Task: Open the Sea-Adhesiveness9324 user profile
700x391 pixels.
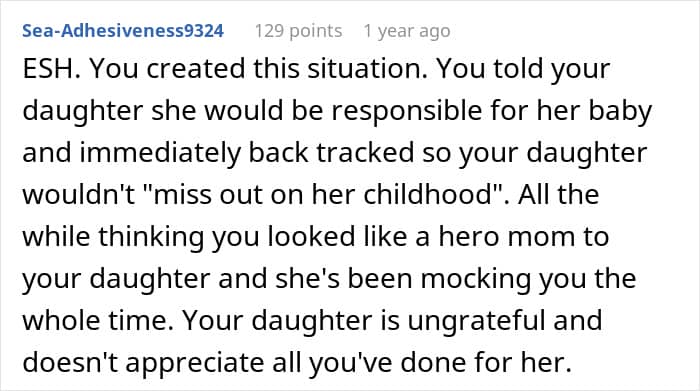Action: click(x=123, y=31)
